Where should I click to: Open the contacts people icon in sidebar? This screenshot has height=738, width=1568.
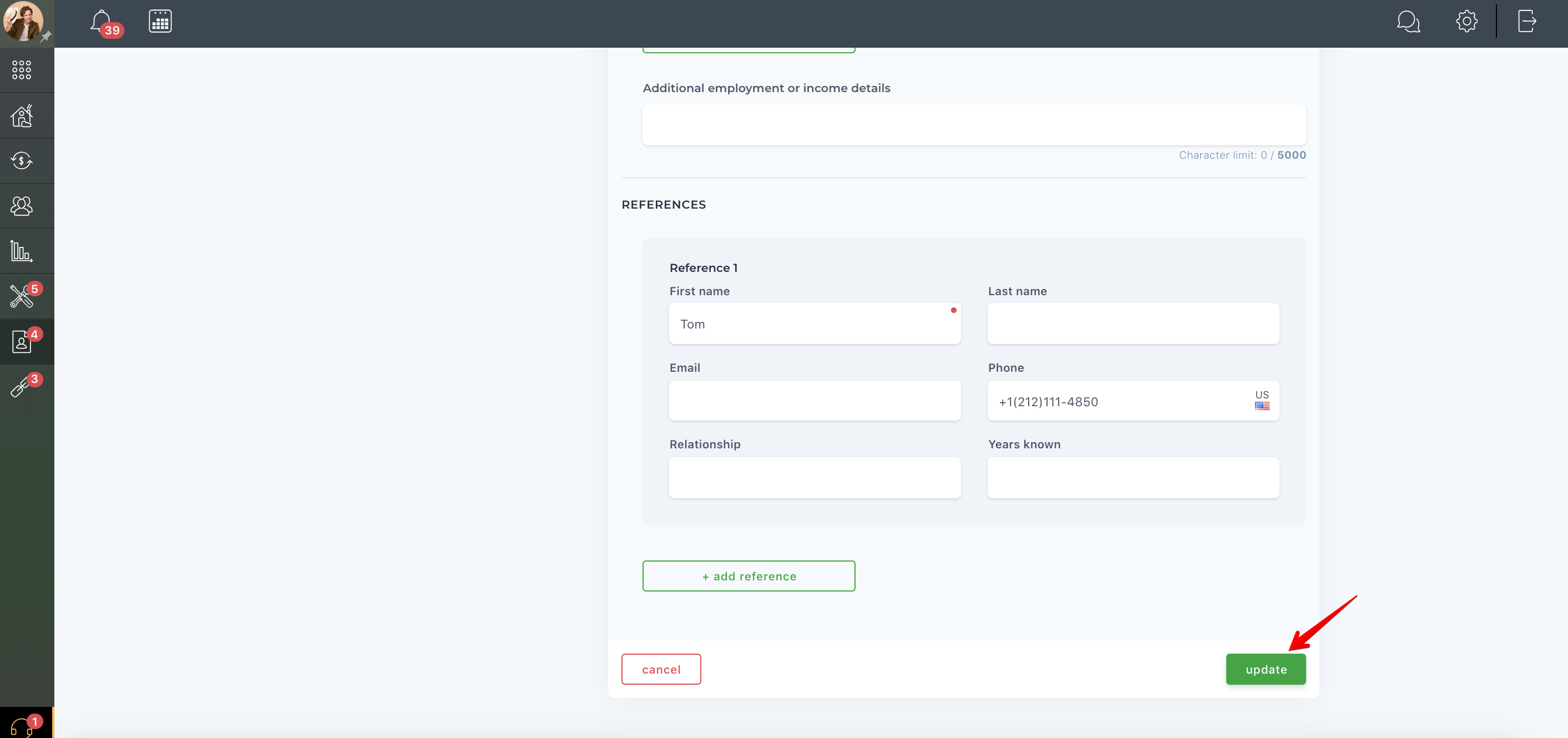[x=21, y=206]
